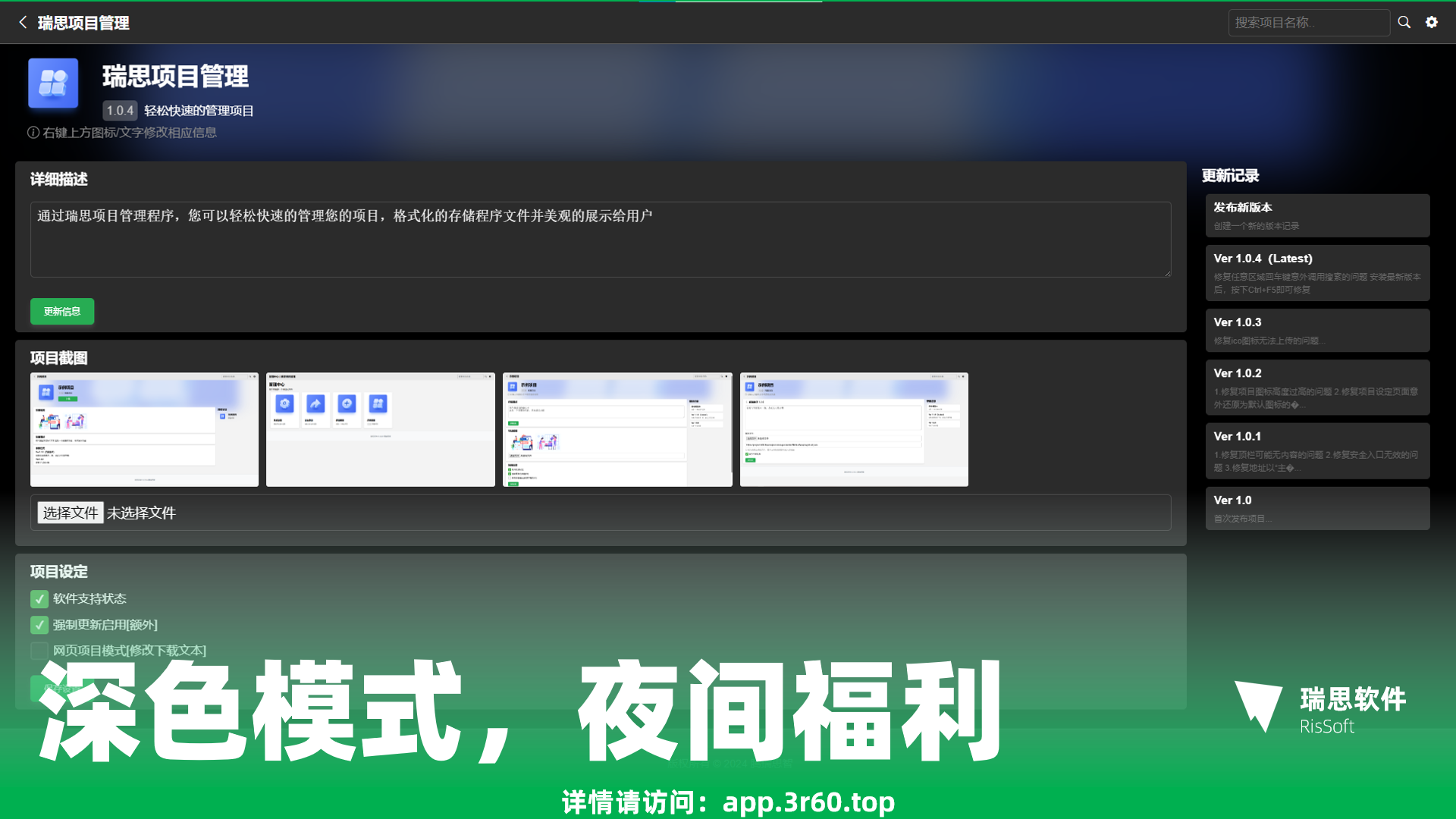
Task: Open the second screenshot thumbnail with four icons
Action: (x=381, y=429)
